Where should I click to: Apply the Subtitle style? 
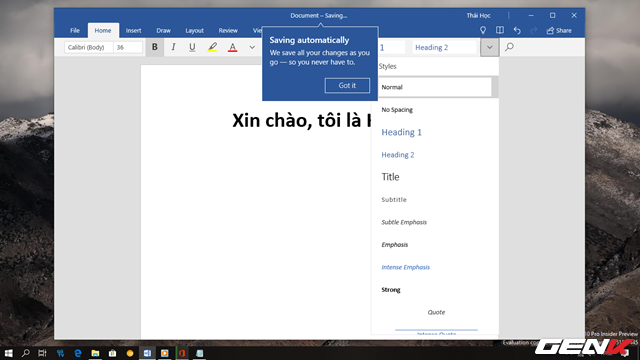tap(435, 199)
